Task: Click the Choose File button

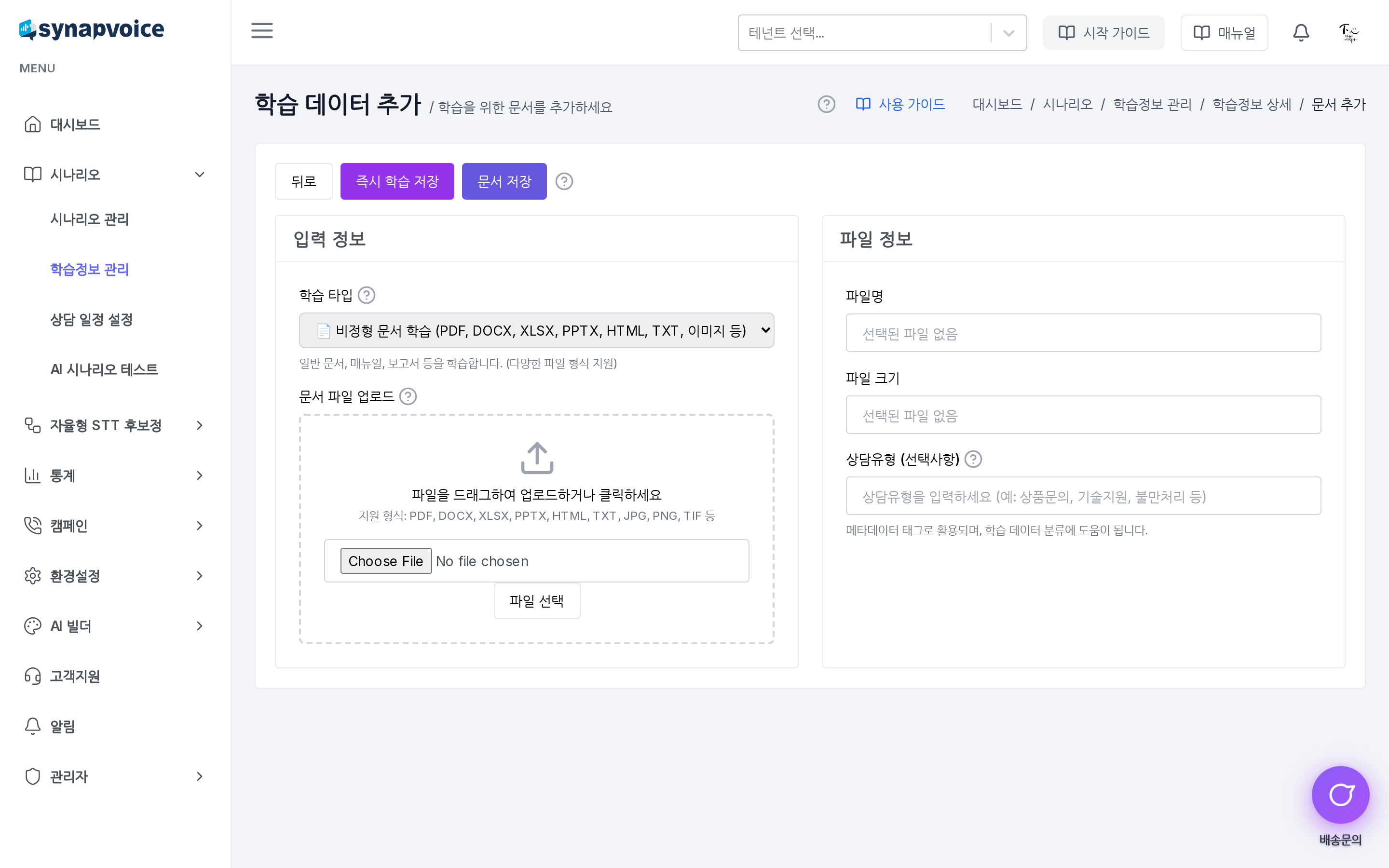Action: (386, 561)
